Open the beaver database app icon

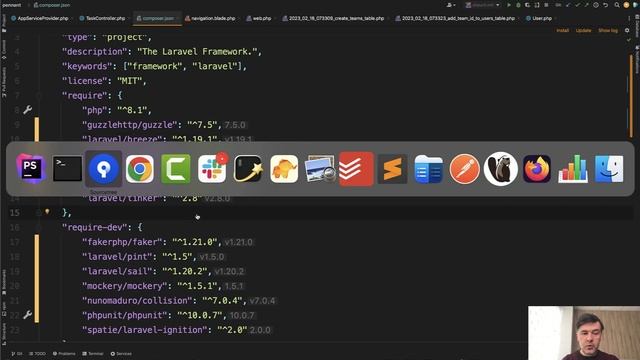pos(500,169)
